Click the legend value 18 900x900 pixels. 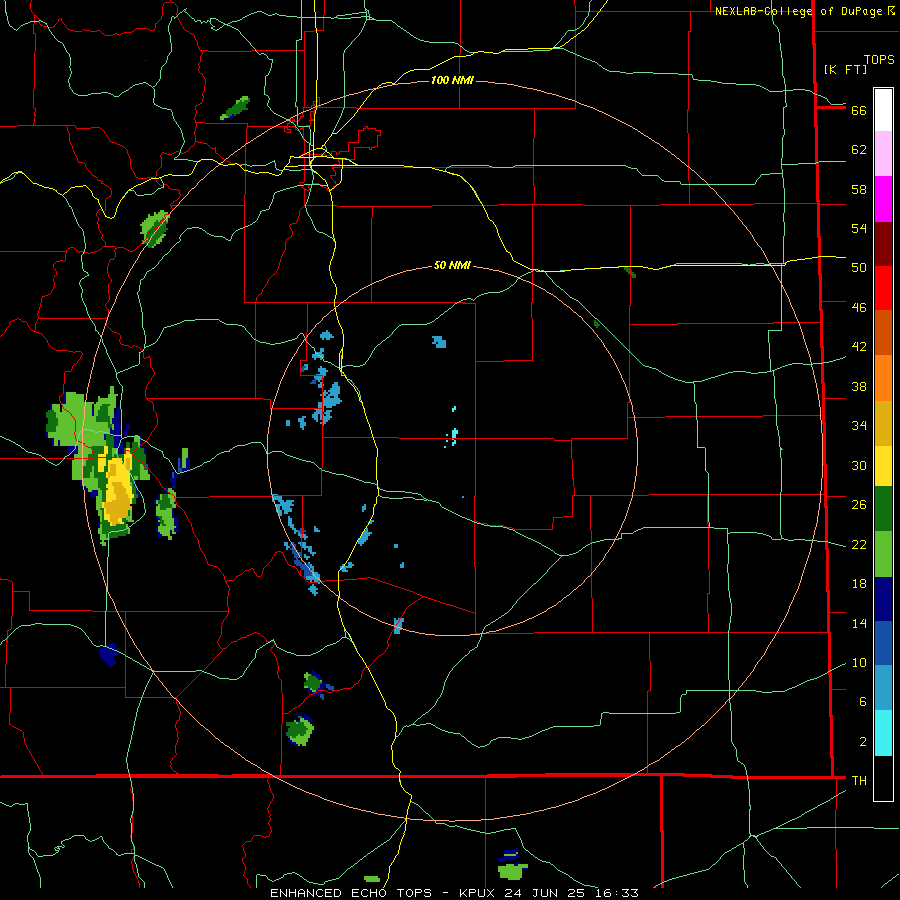859,584
